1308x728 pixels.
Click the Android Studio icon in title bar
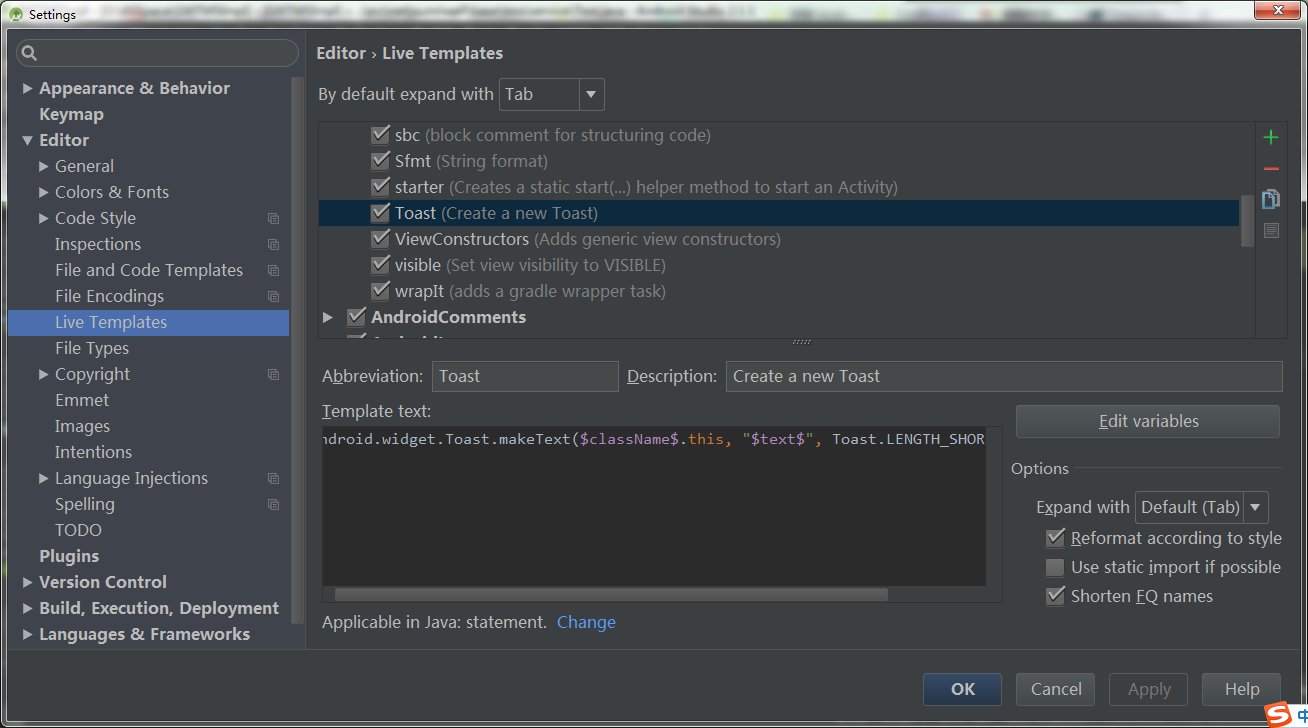click(16, 14)
